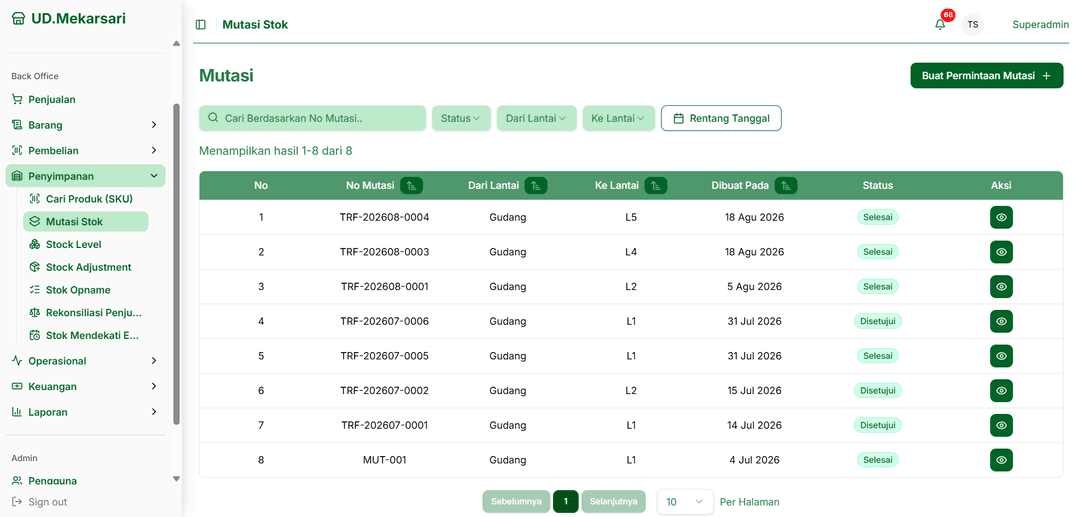This screenshot has width=1080, height=517.
Task: Open Stok Opname page
Action: point(86,290)
